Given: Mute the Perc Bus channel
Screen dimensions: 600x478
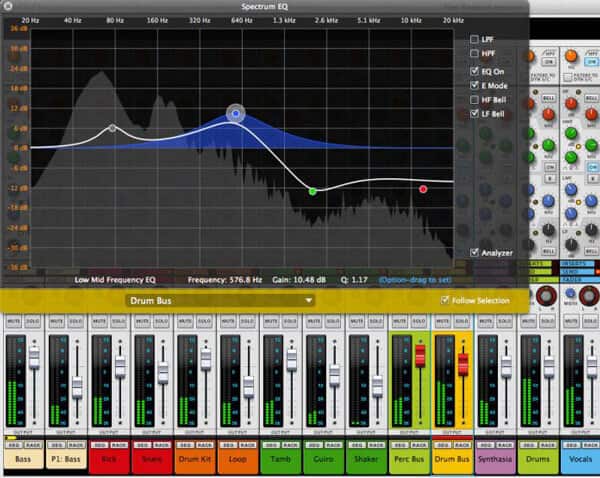Looking at the screenshot, I should click(x=400, y=321).
